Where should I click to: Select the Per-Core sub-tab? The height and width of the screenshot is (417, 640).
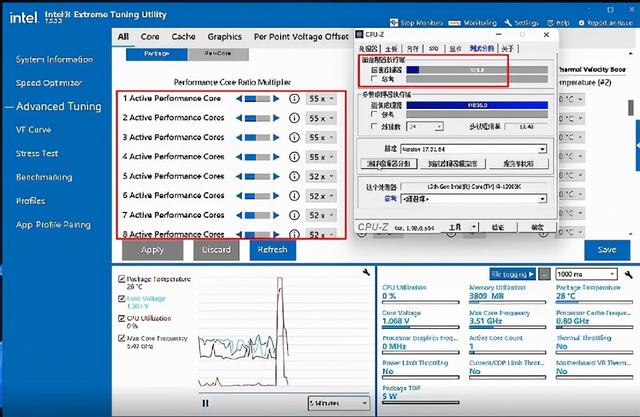[218, 54]
